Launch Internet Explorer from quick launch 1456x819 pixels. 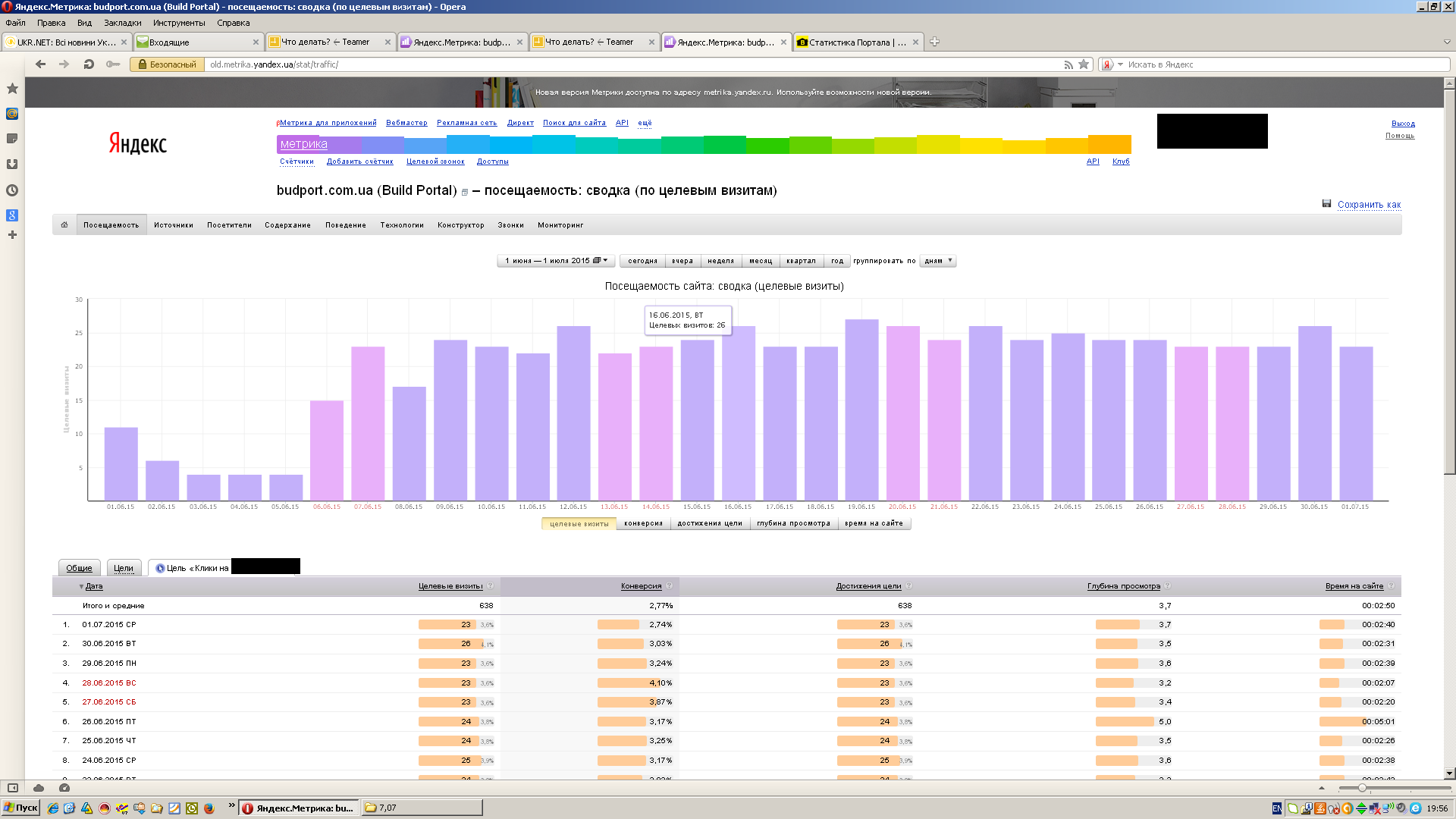tap(52, 808)
